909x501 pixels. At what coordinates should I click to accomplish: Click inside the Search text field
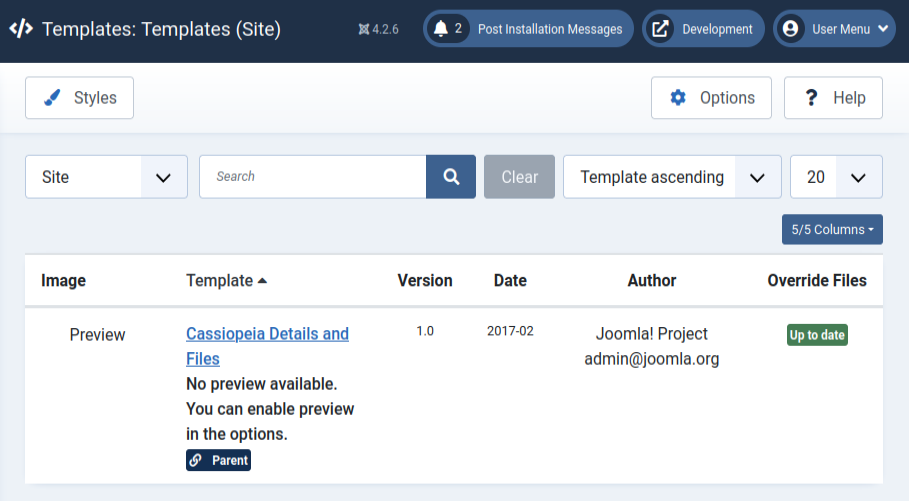[x=313, y=177]
